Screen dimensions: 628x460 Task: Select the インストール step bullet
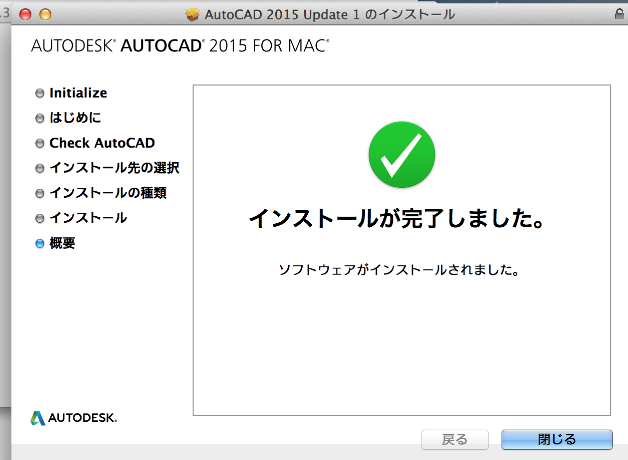click(x=39, y=218)
